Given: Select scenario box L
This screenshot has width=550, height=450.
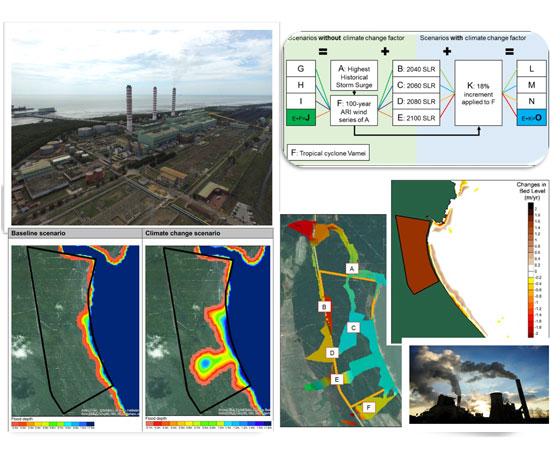Looking at the screenshot, I should tap(531, 68).
